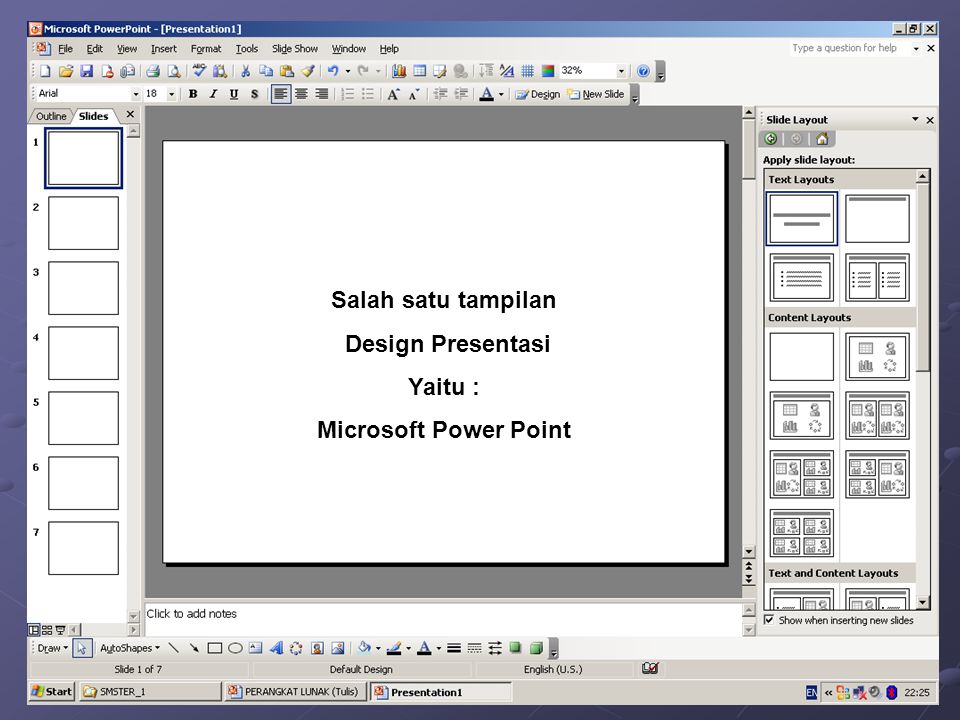Open the Font Color dropdown arrow in formatting toolbar

point(501,94)
